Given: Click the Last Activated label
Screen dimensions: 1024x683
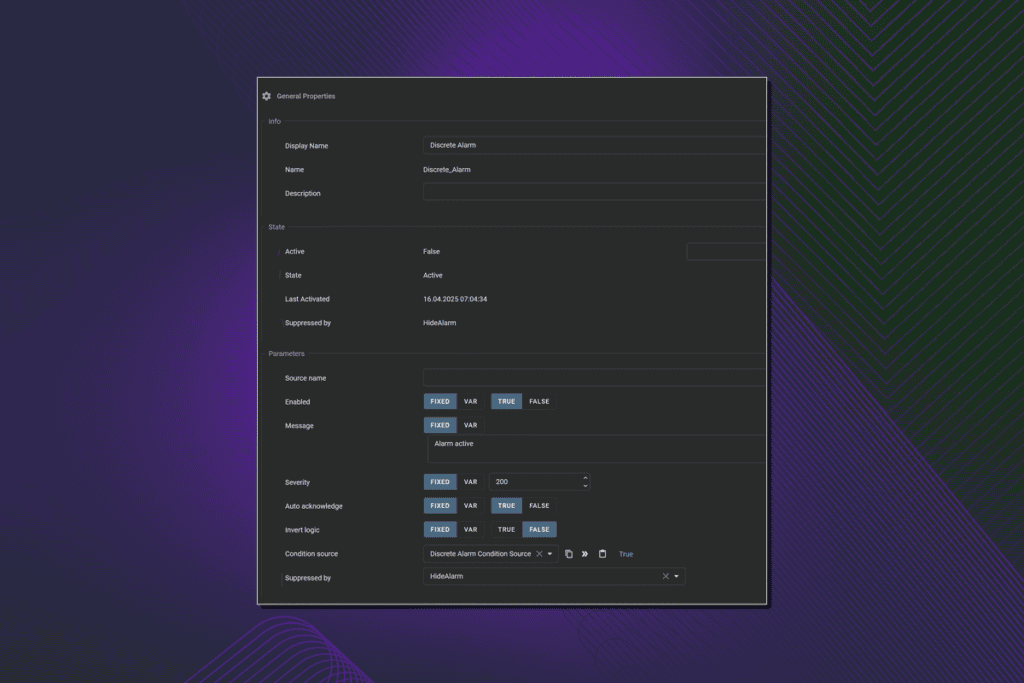Looking at the screenshot, I should point(307,299).
